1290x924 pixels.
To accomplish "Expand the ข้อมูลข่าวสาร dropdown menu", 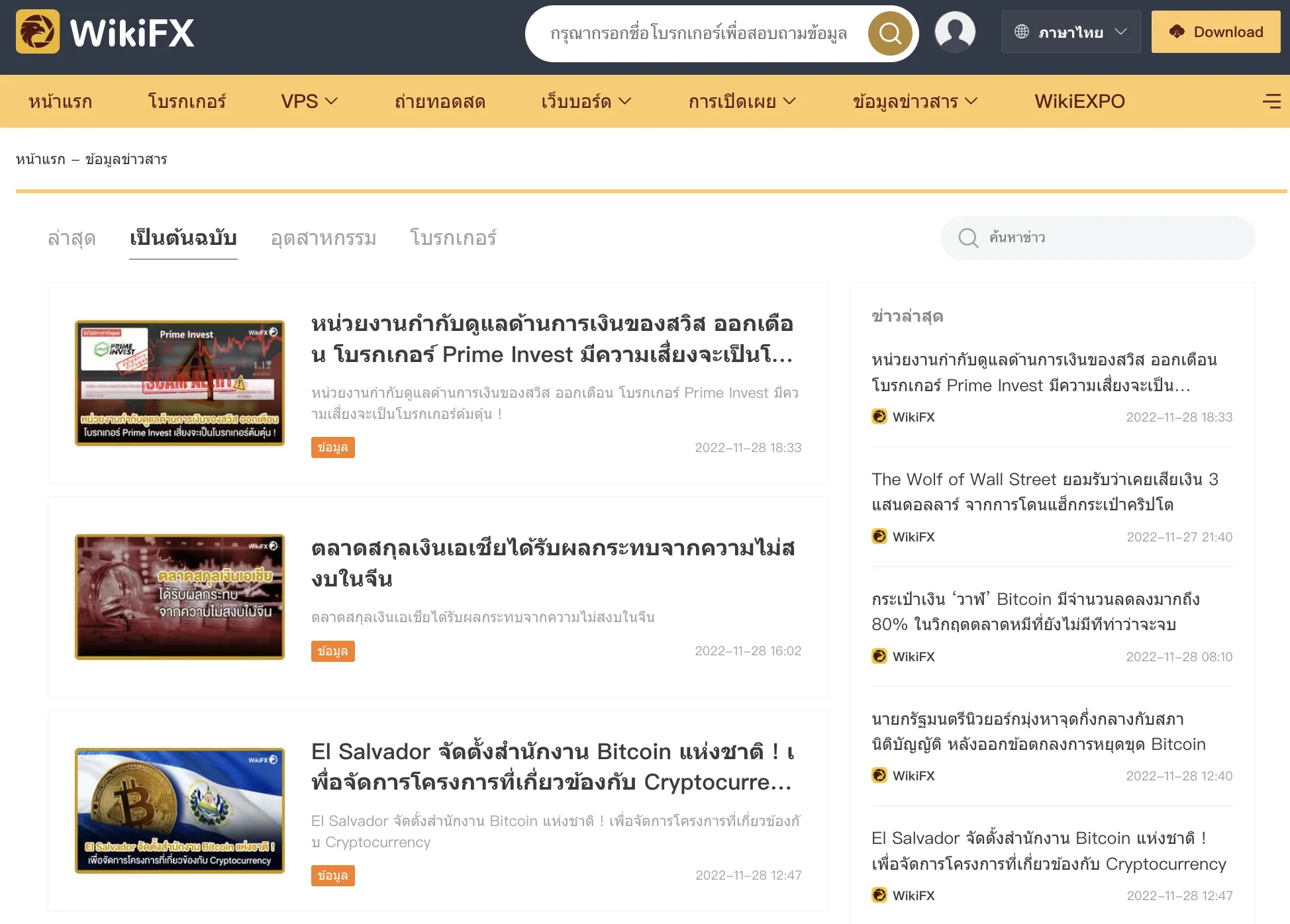I will 915,101.
